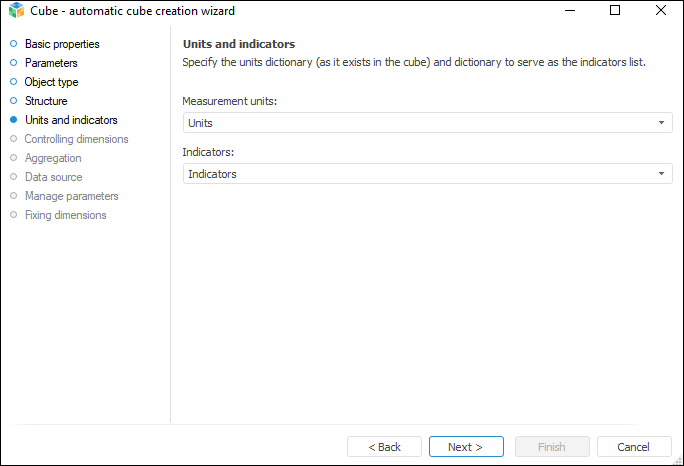This screenshot has width=684, height=466.
Task: Click the Object type step bullet
Action: pyautogui.click(x=13, y=82)
